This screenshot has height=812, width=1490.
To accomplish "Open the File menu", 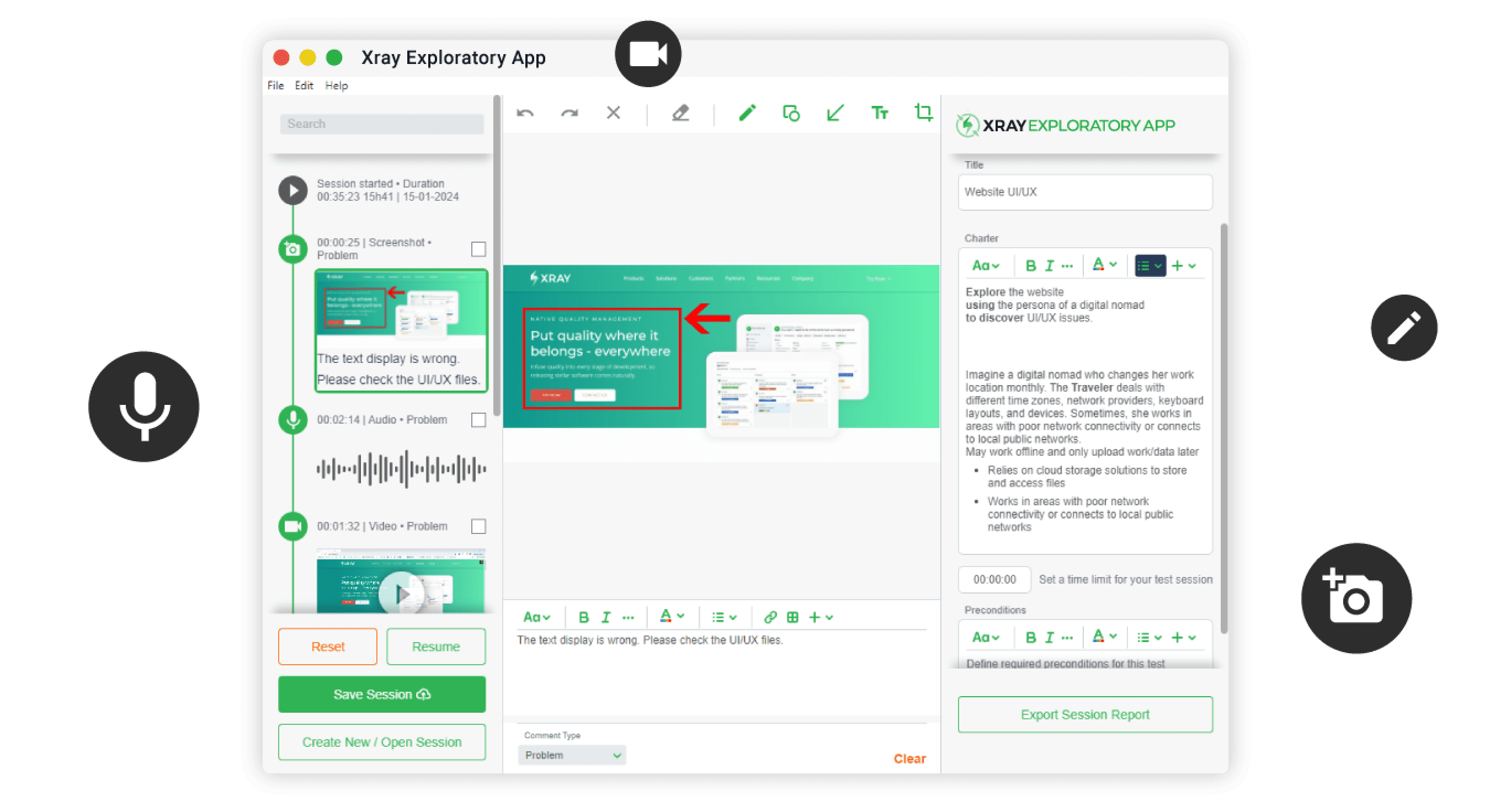I will (x=275, y=86).
